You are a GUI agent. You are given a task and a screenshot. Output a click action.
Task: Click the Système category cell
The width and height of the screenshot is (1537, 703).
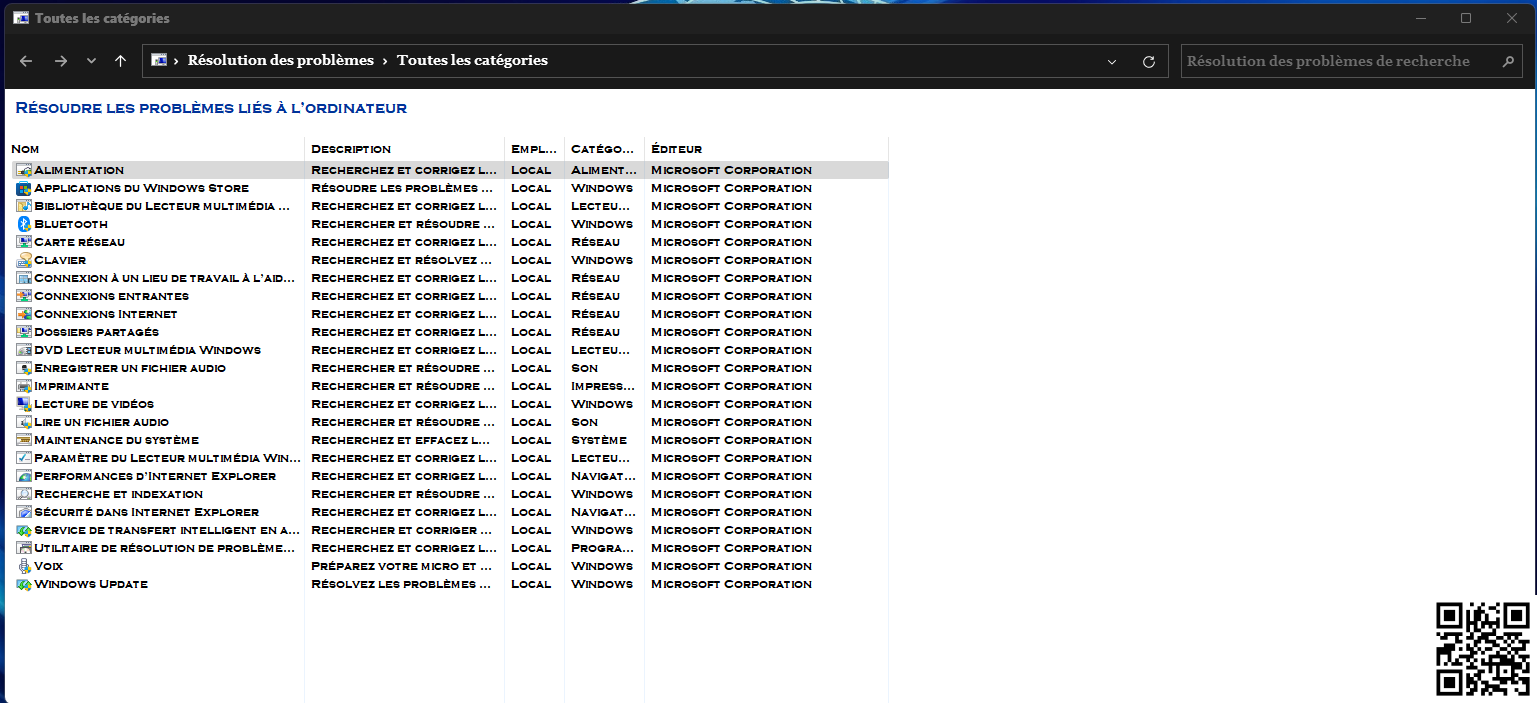pyautogui.click(x=599, y=440)
